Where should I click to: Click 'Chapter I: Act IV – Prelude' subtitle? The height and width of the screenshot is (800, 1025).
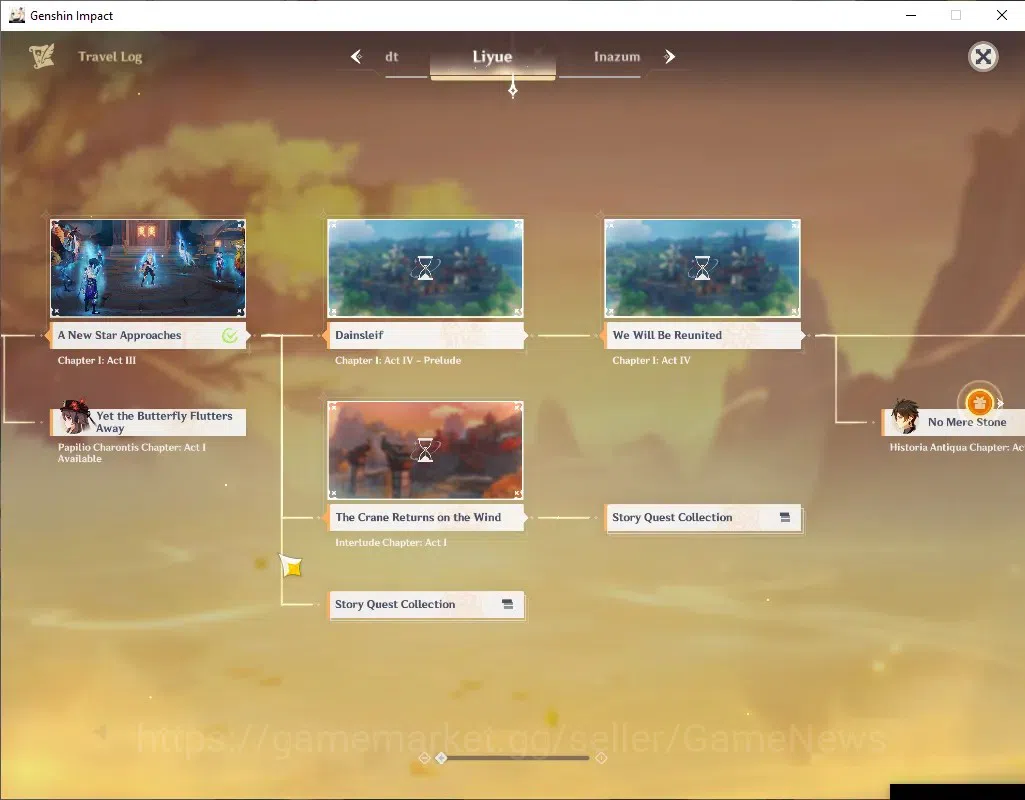click(x=398, y=360)
